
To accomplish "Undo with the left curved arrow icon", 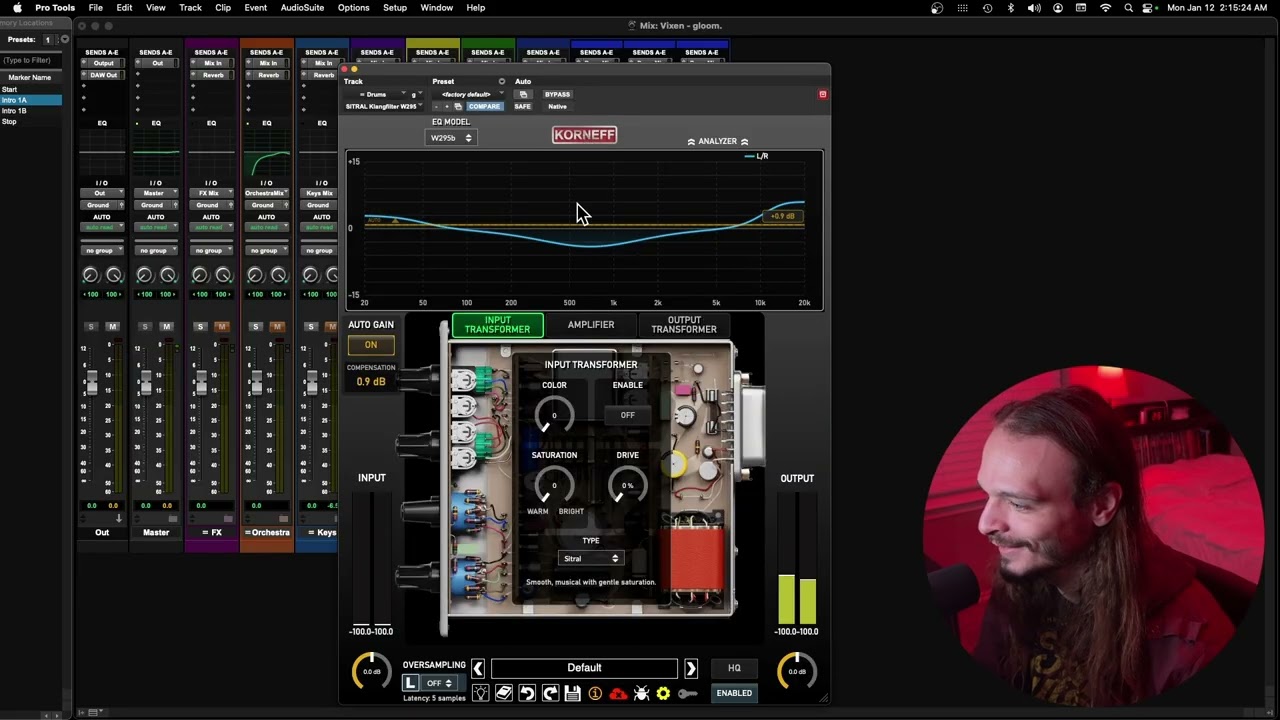I will [x=527, y=693].
